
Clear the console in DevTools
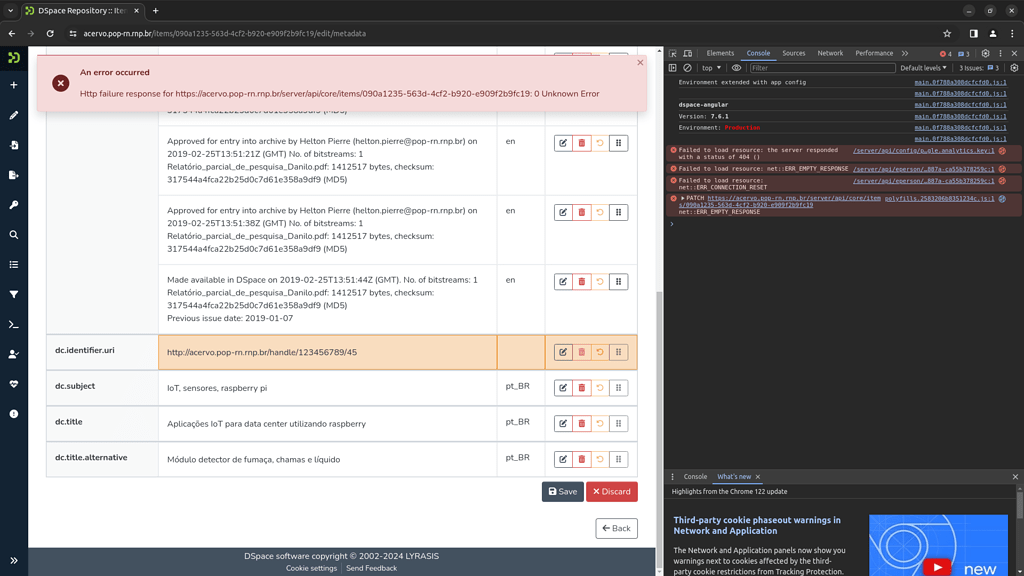click(x=686, y=68)
